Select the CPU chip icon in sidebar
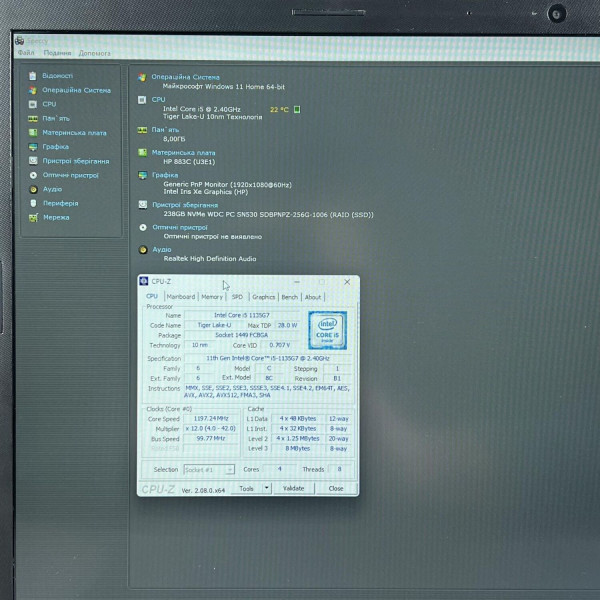The width and height of the screenshot is (600, 600). pyautogui.click(x=33, y=104)
